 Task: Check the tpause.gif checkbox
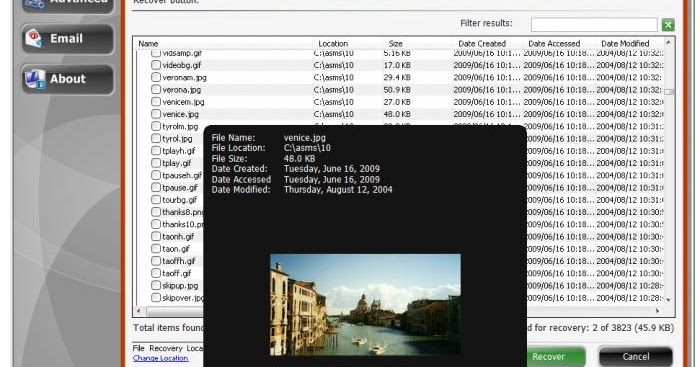pyautogui.click(x=155, y=188)
